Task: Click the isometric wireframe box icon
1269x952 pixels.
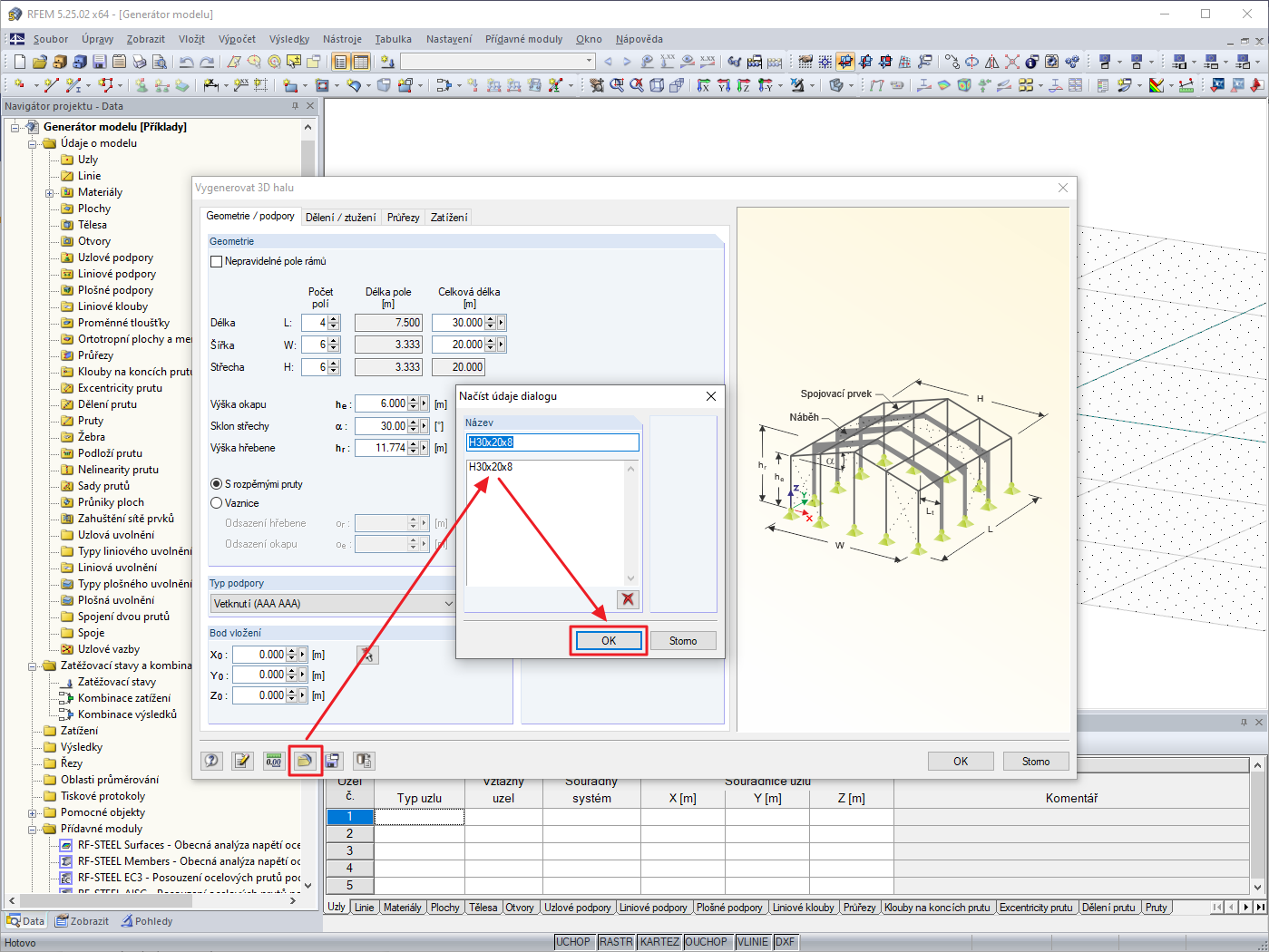Action: pos(656,85)
